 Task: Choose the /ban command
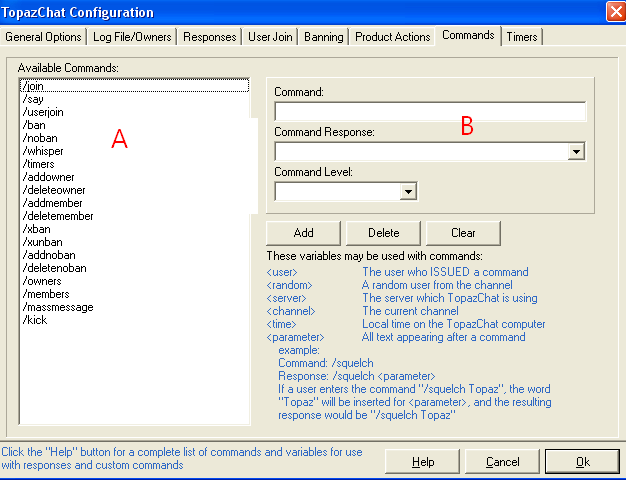click(134, 125)
